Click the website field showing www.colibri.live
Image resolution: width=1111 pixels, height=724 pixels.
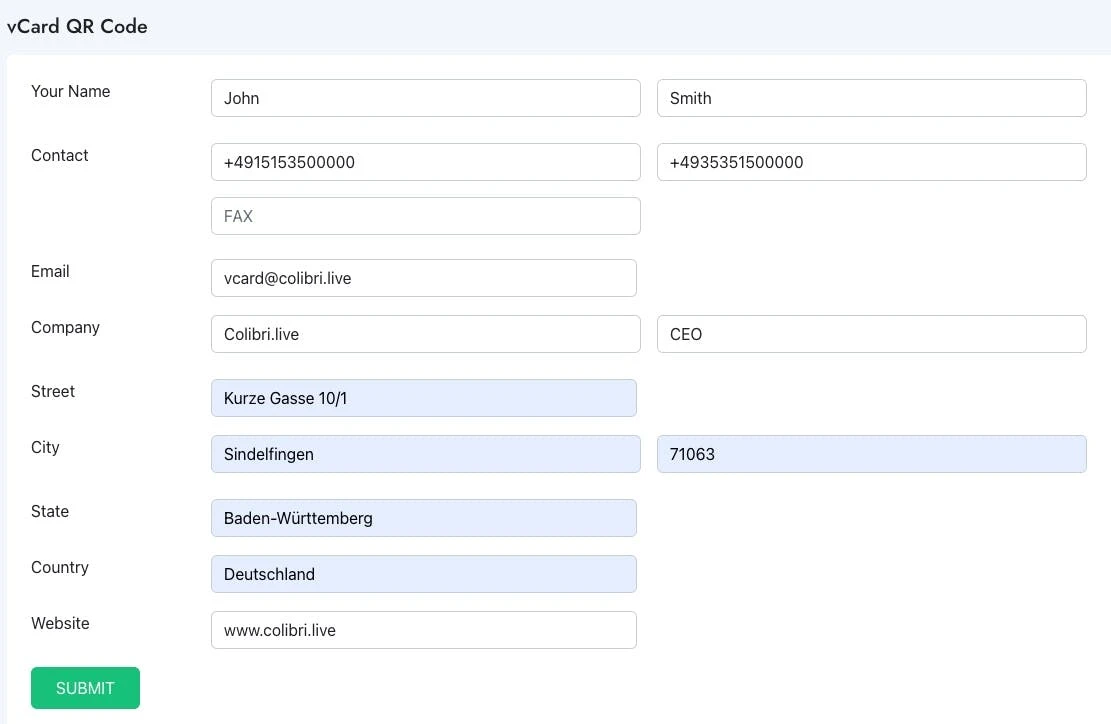(x=423, y=630)
